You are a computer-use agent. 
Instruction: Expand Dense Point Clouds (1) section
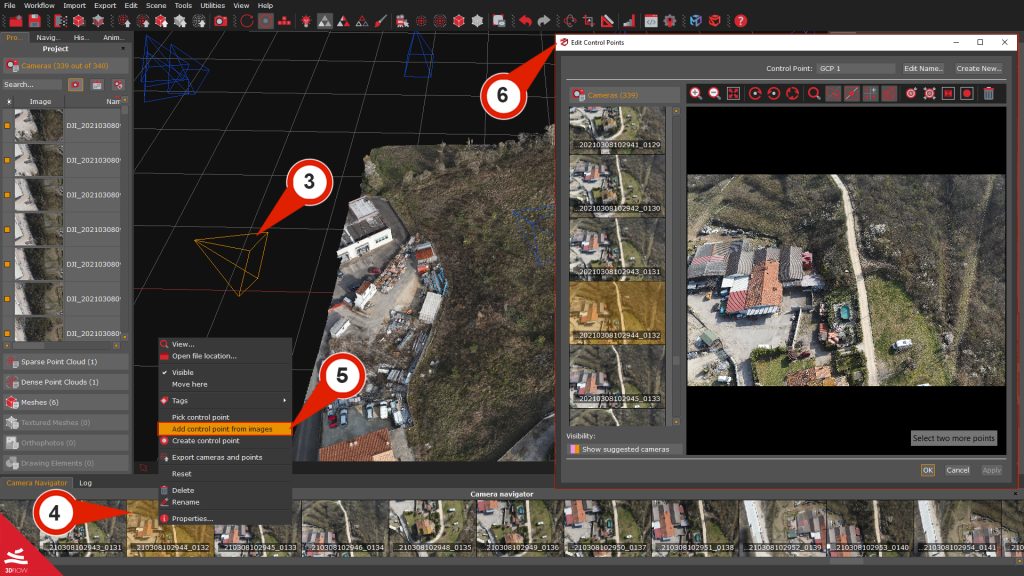click(x=65, y=381)
